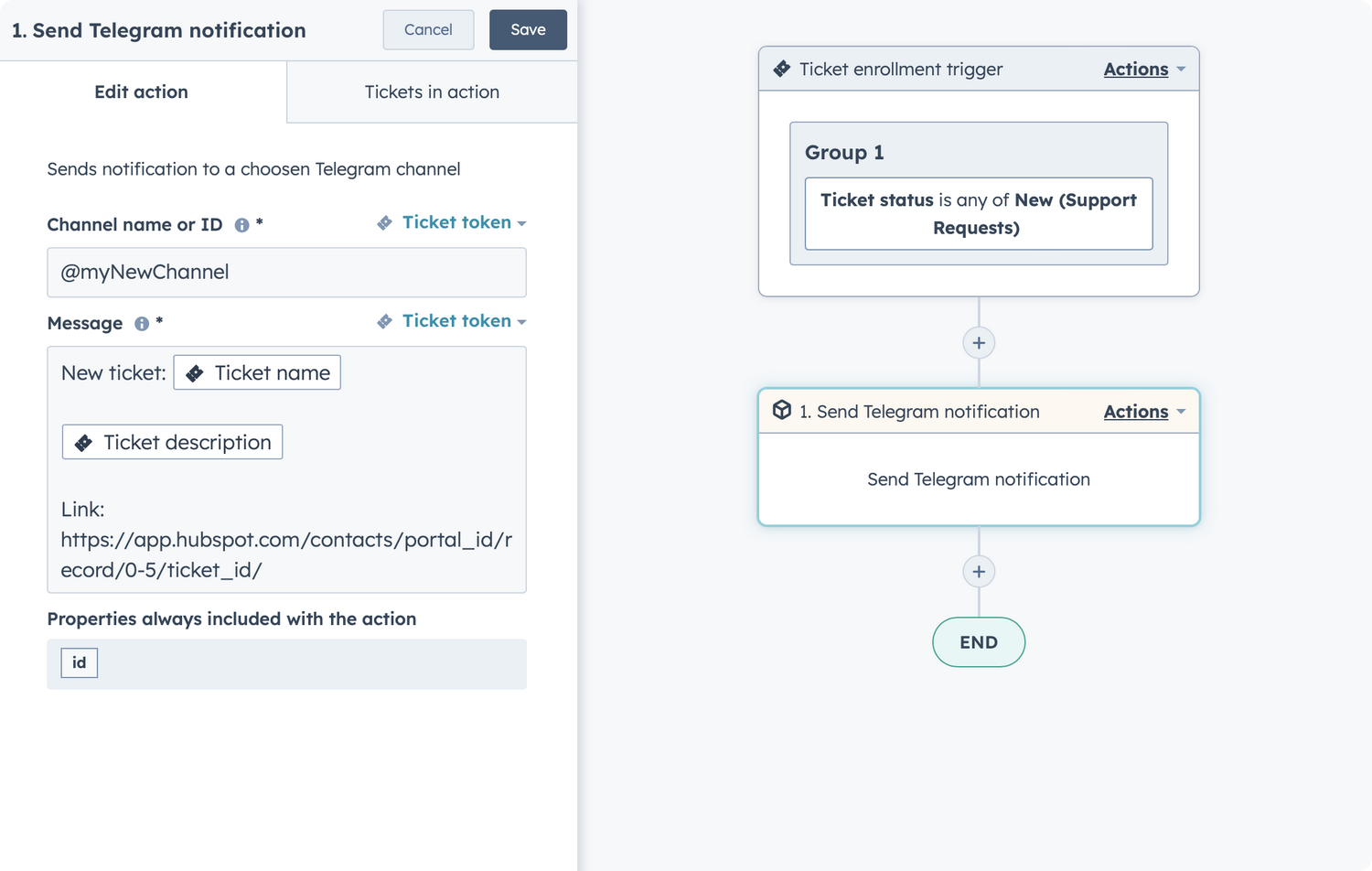Click the id property tag

click(79, 662)
